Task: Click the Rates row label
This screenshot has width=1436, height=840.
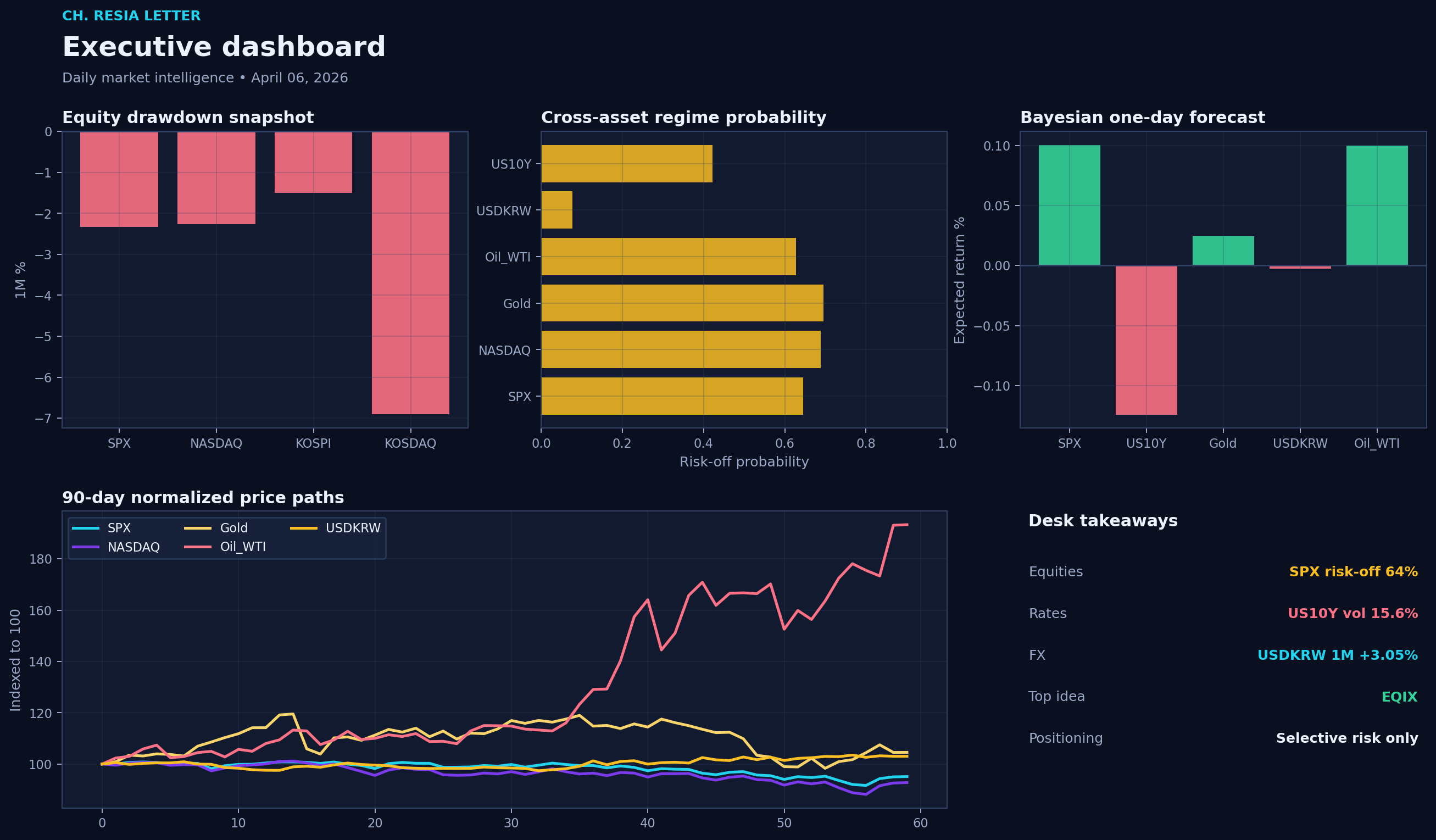Action: 1048,613
